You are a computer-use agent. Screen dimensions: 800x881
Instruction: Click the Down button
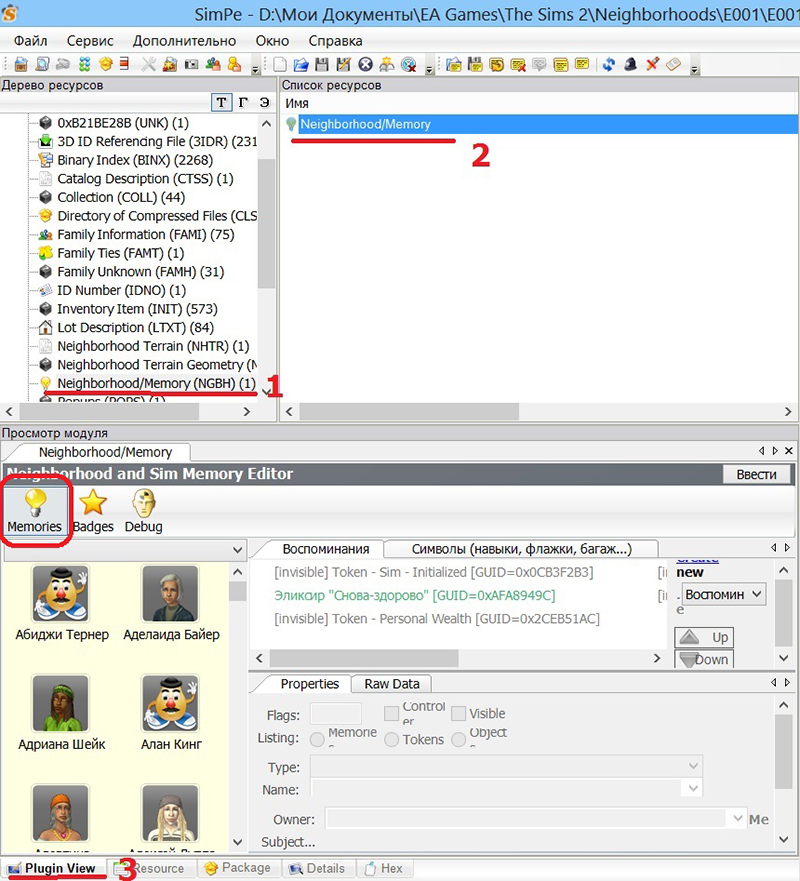click(704, 659)
